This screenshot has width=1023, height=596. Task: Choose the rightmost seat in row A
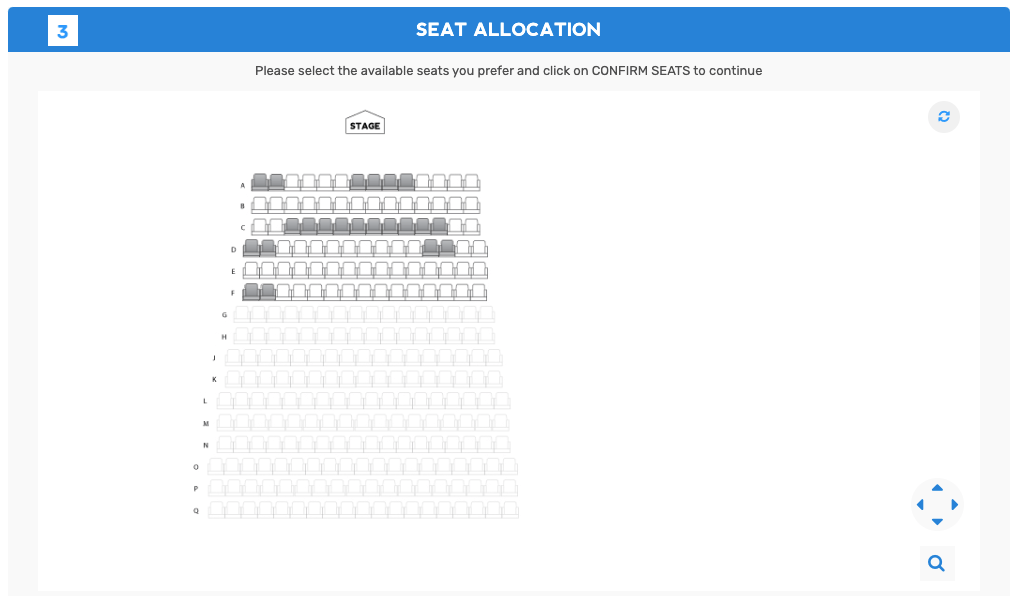(472, 182)
